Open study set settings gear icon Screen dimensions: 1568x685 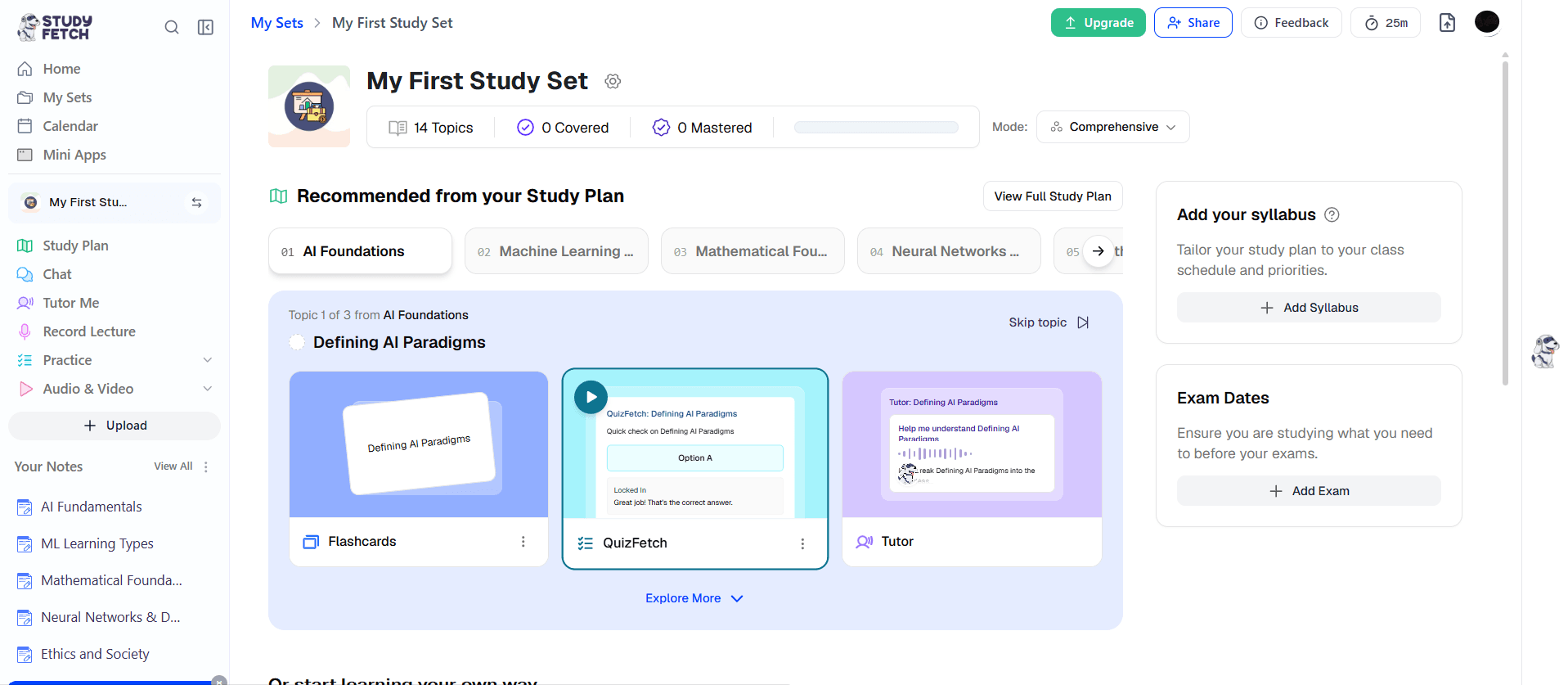tap(613, 81)
